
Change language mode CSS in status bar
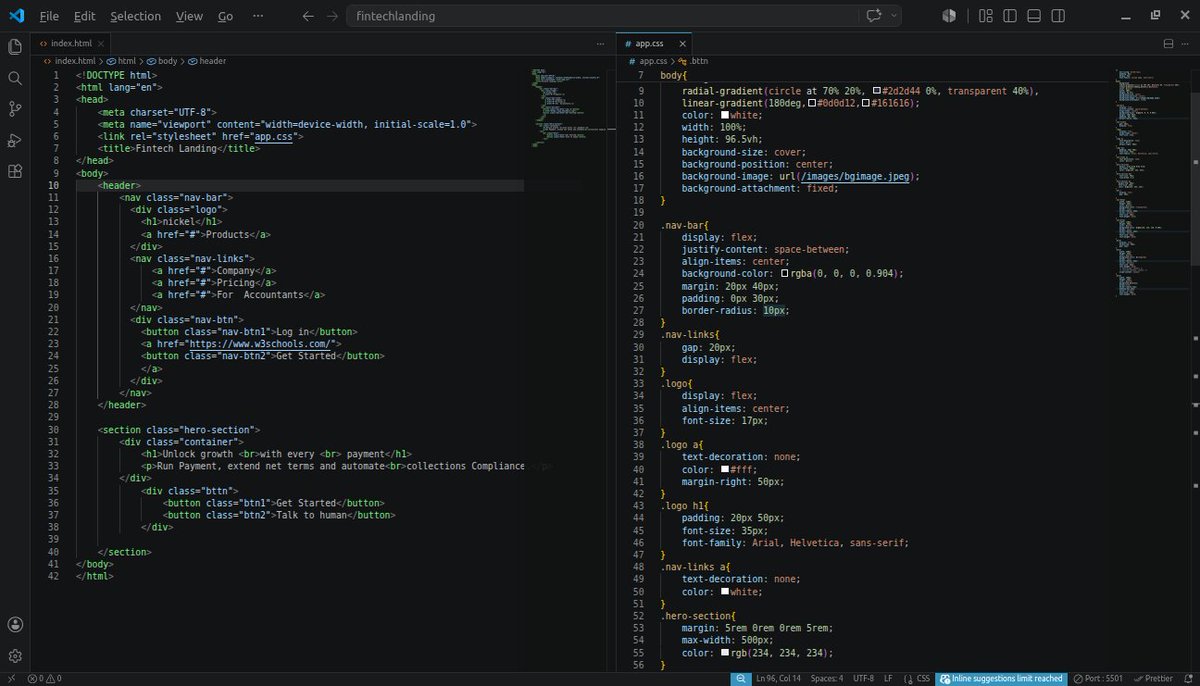point(923,678)
